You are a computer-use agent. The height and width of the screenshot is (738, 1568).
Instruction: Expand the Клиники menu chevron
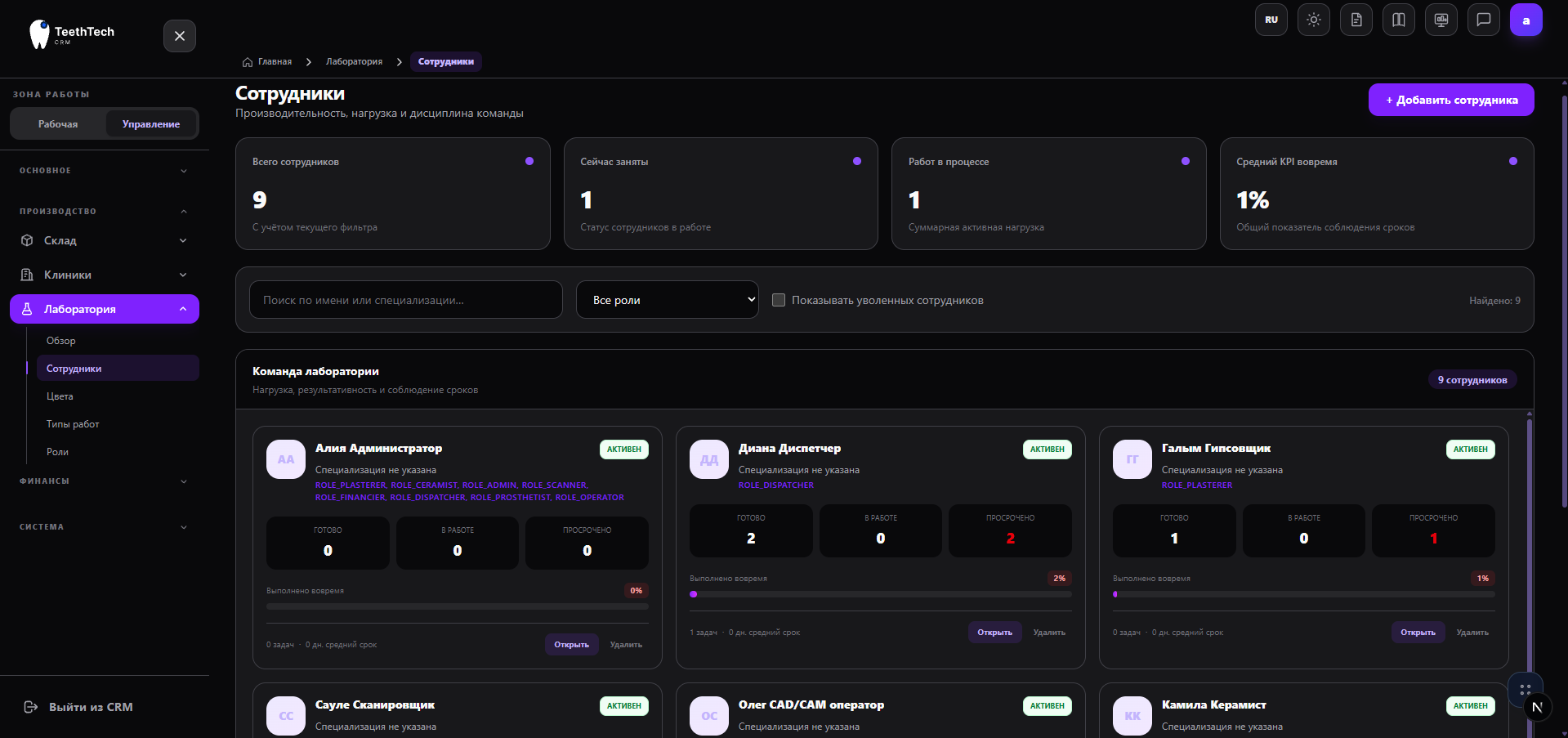(183, 275)
